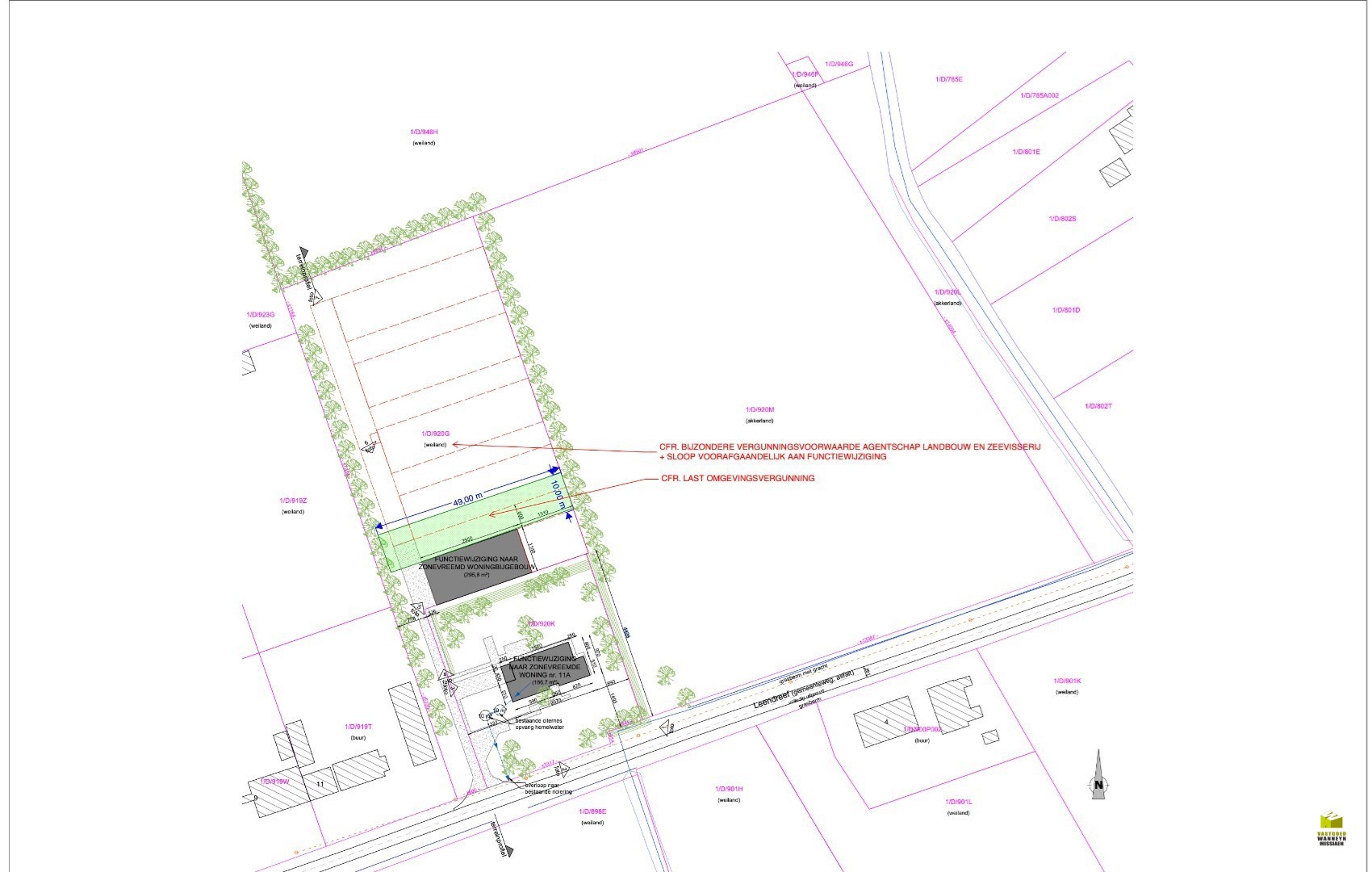Click parcel label 1/D/785A002

(x=1039, y=95)
